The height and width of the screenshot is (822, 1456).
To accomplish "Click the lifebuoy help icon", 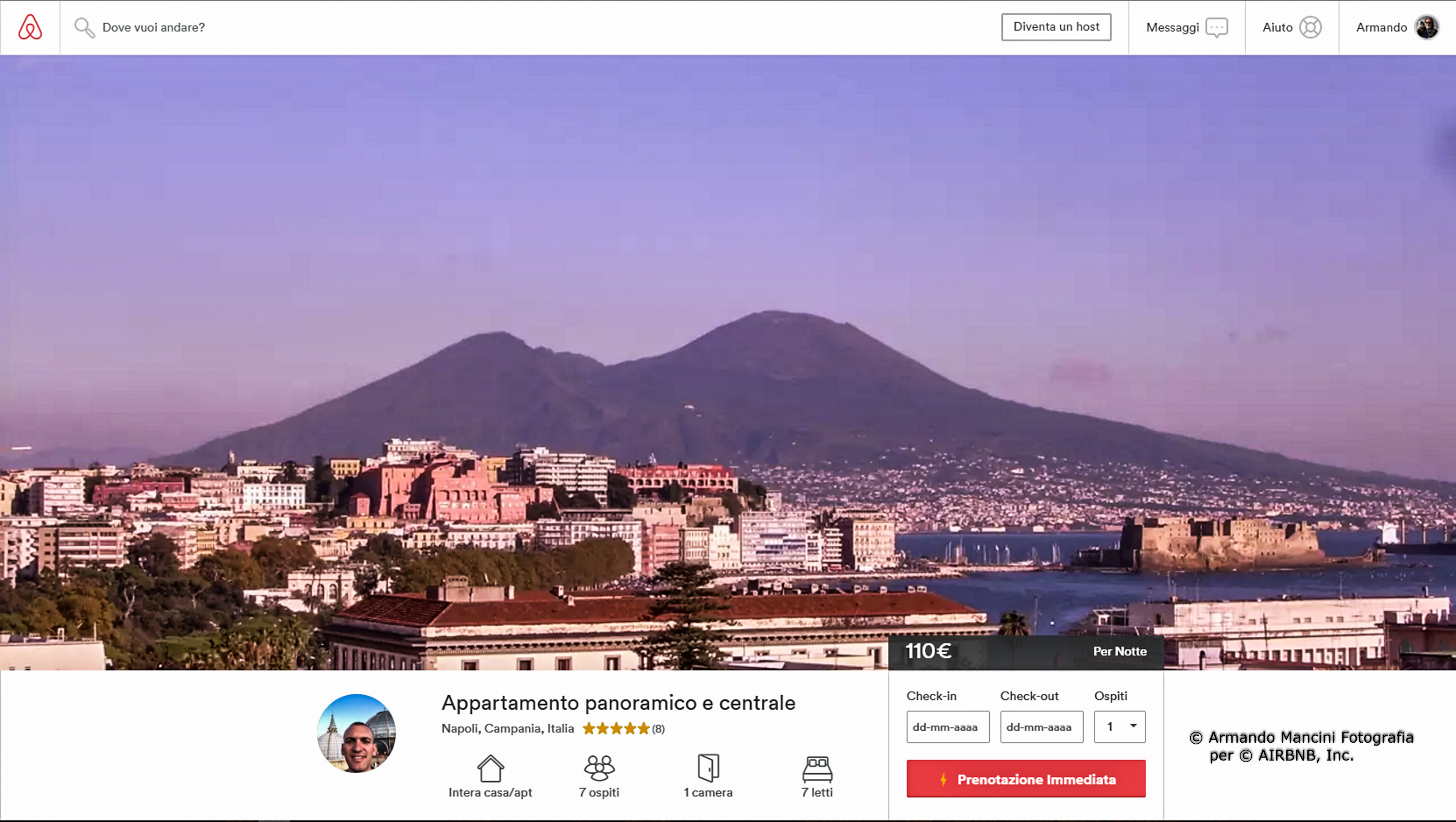I will (1310, 27).
